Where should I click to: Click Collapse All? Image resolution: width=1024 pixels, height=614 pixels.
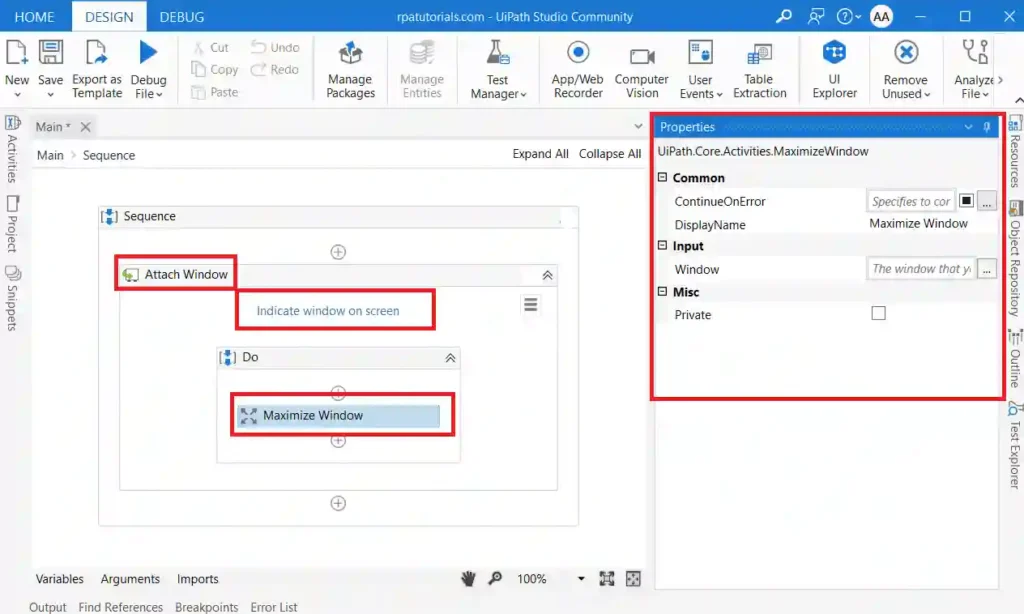coord(610,154)
